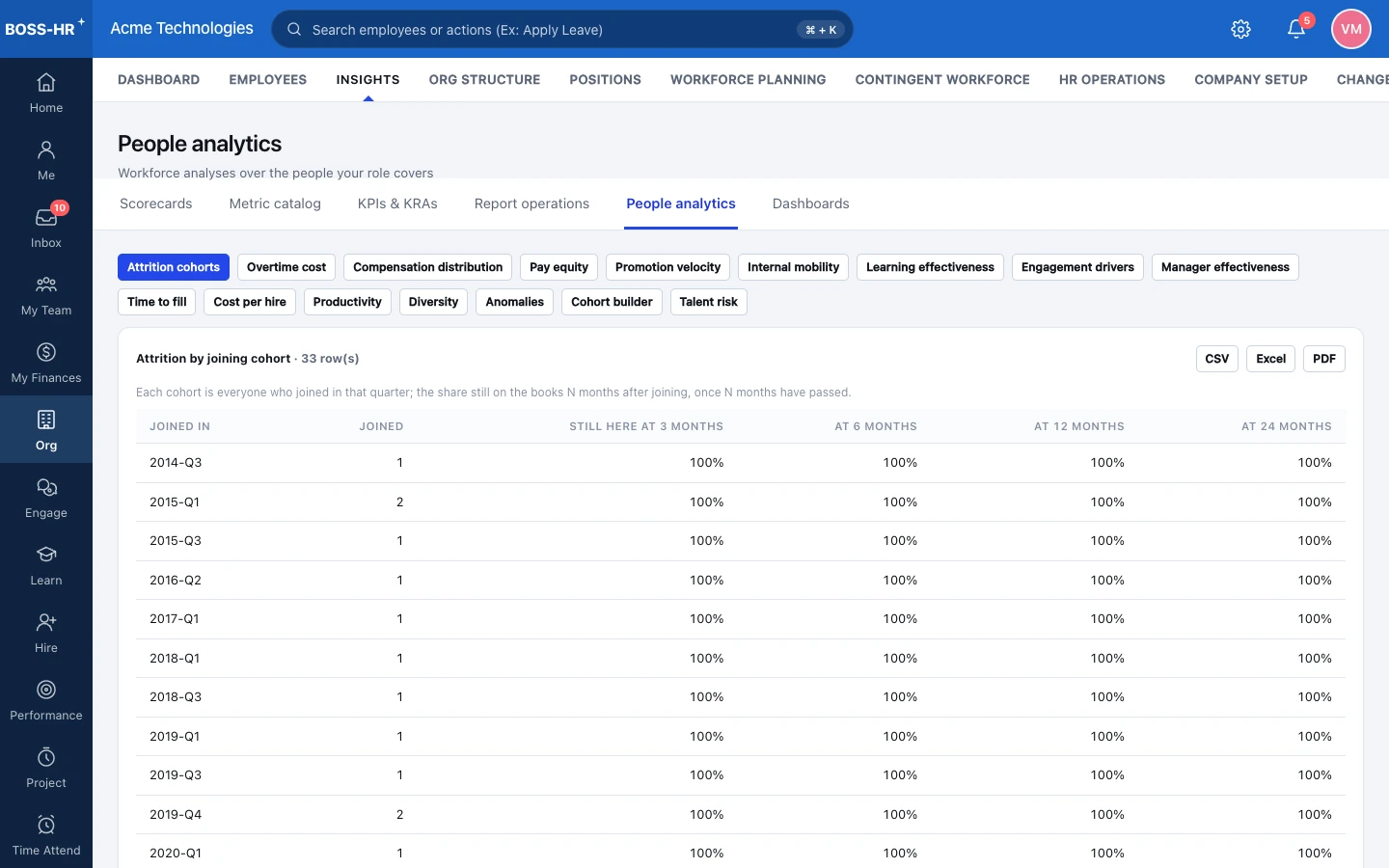Export the table as Excel

tap(1270, 359)
